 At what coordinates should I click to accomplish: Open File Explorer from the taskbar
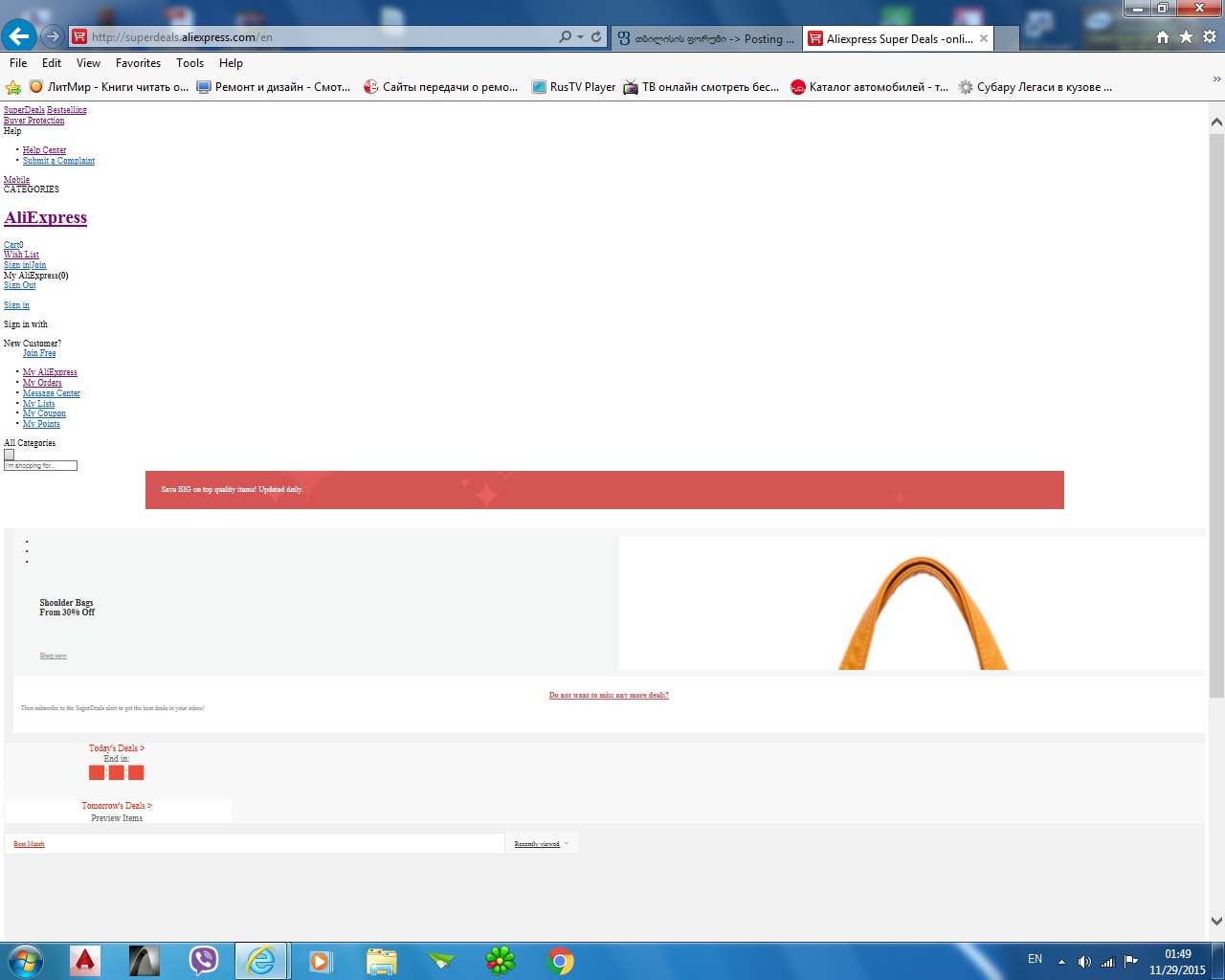[x=381, y=962]
